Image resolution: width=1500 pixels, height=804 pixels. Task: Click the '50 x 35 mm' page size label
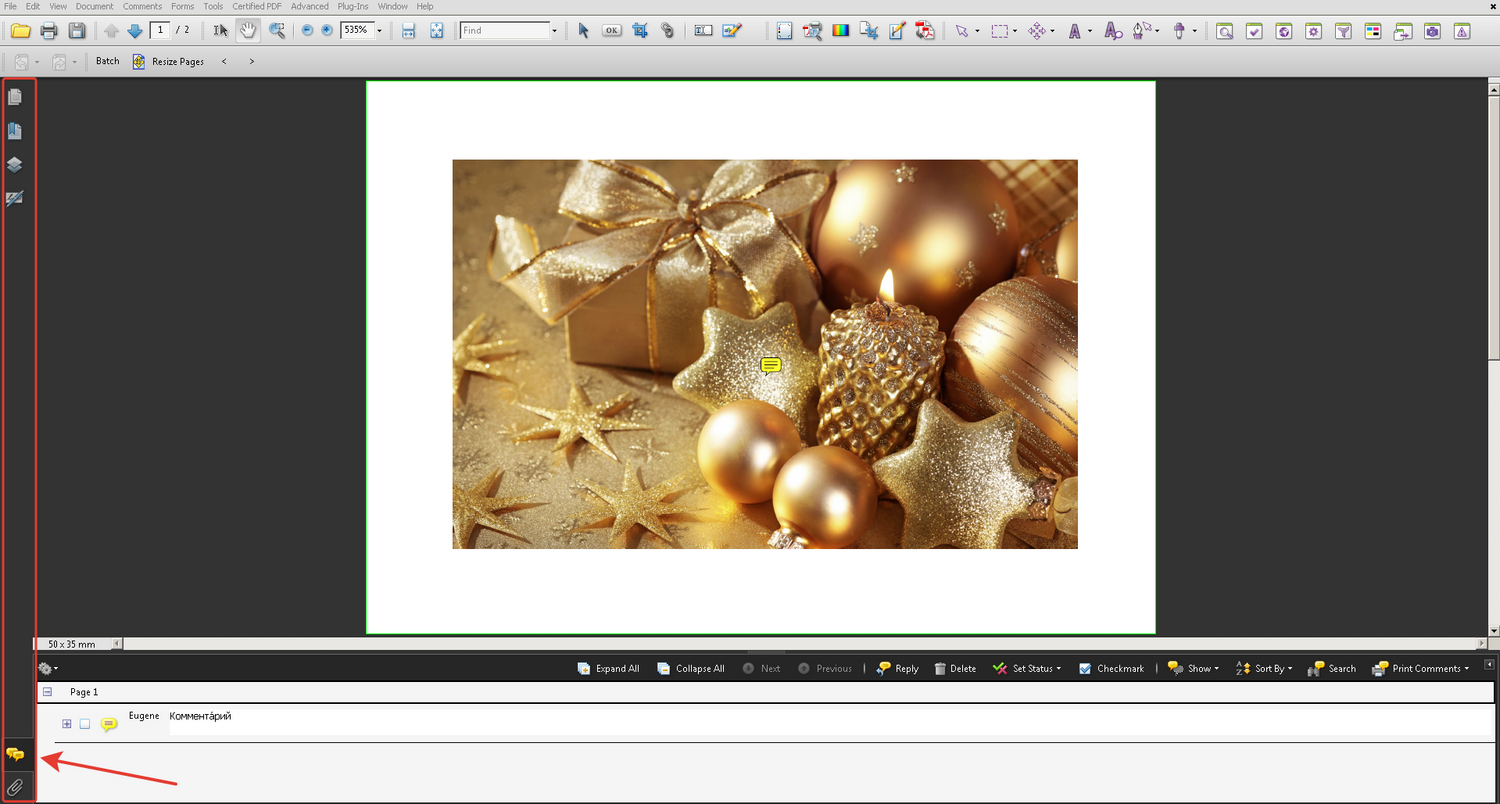click(x=72, y=644)
